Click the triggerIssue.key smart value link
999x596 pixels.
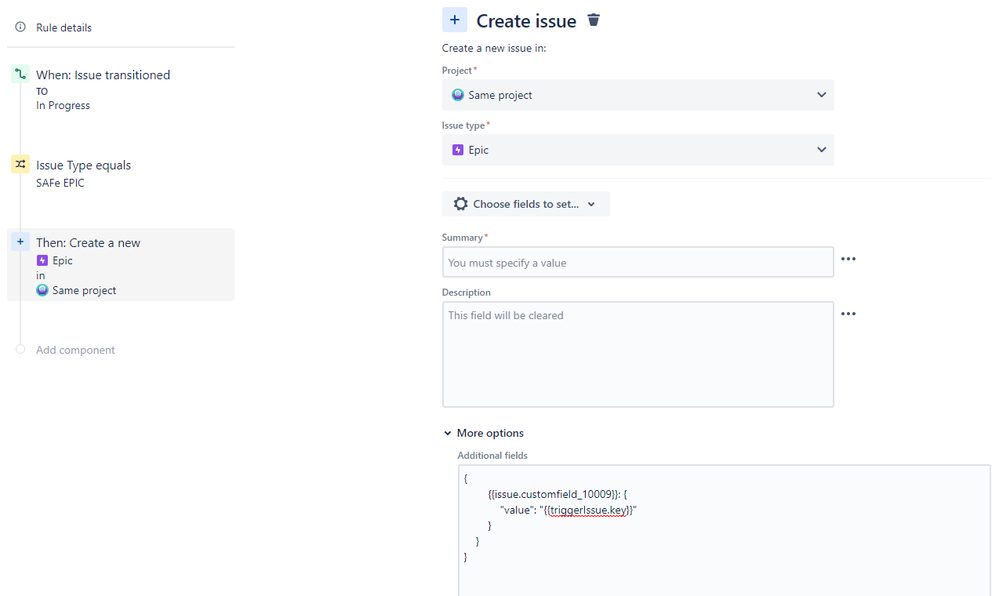tap(585, 509)
